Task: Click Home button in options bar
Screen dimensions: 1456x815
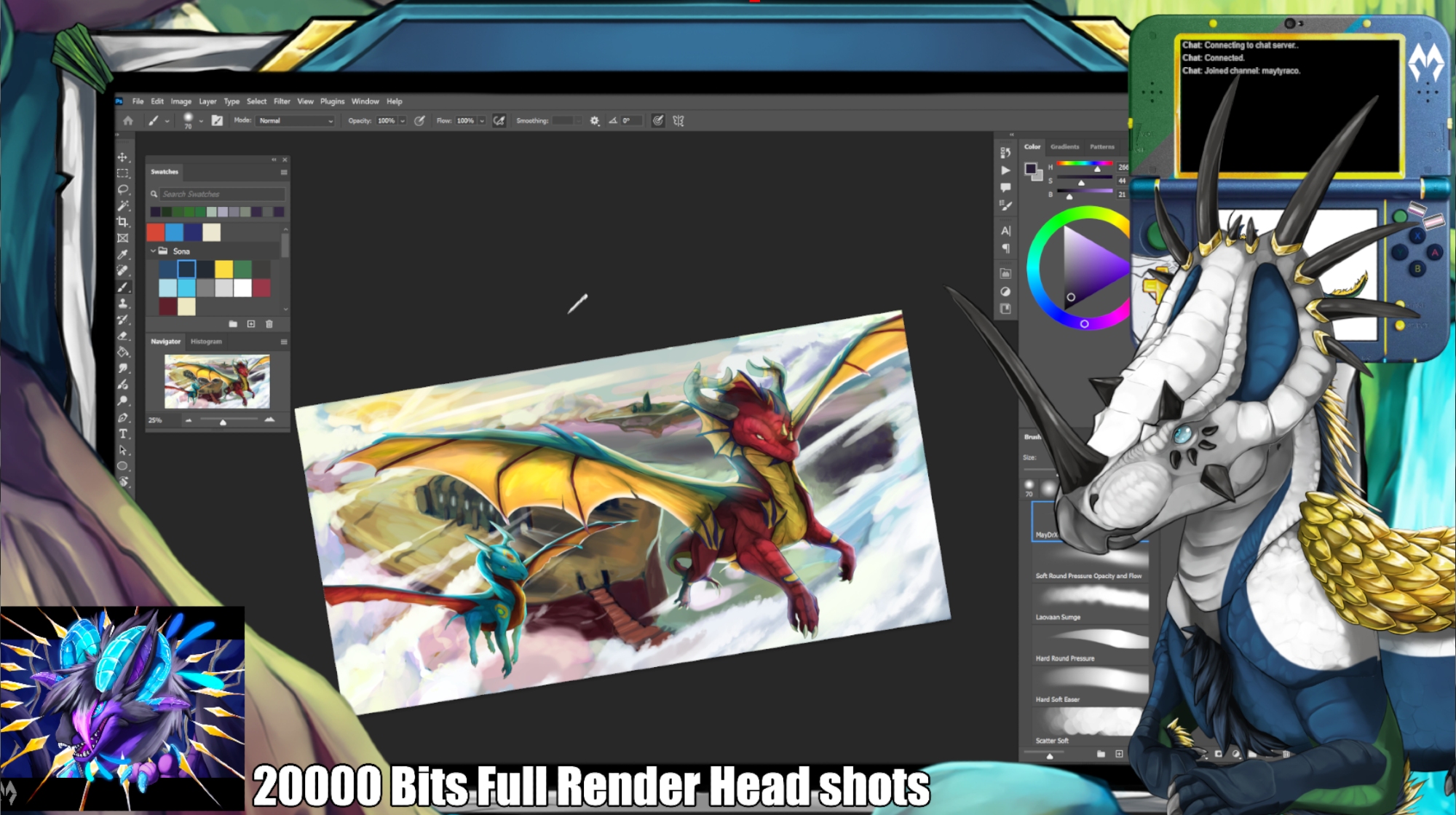Action: (x=128, y=121)
